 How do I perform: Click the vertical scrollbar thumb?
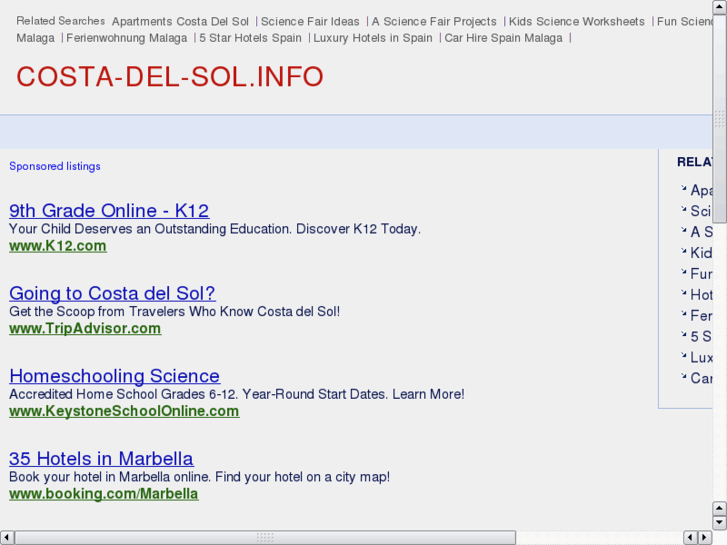[x=719, y=118]
